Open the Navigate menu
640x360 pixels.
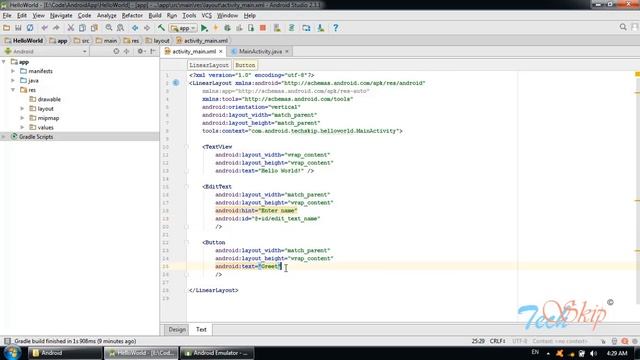coord(61,16)
